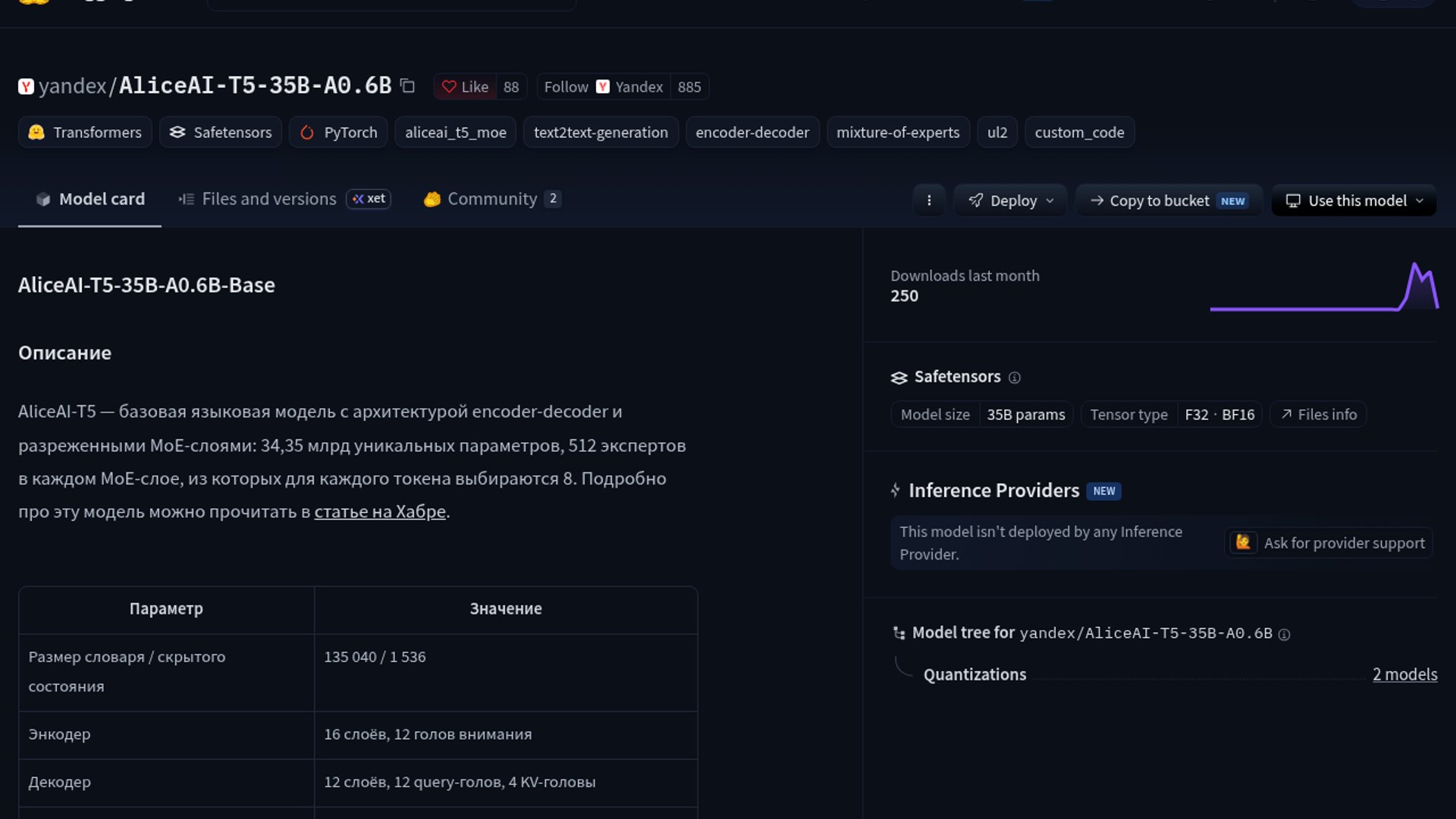Click the Model card cube icon
The width and height of the screenshot is (1456, 819).
click(x=43, y=199)
